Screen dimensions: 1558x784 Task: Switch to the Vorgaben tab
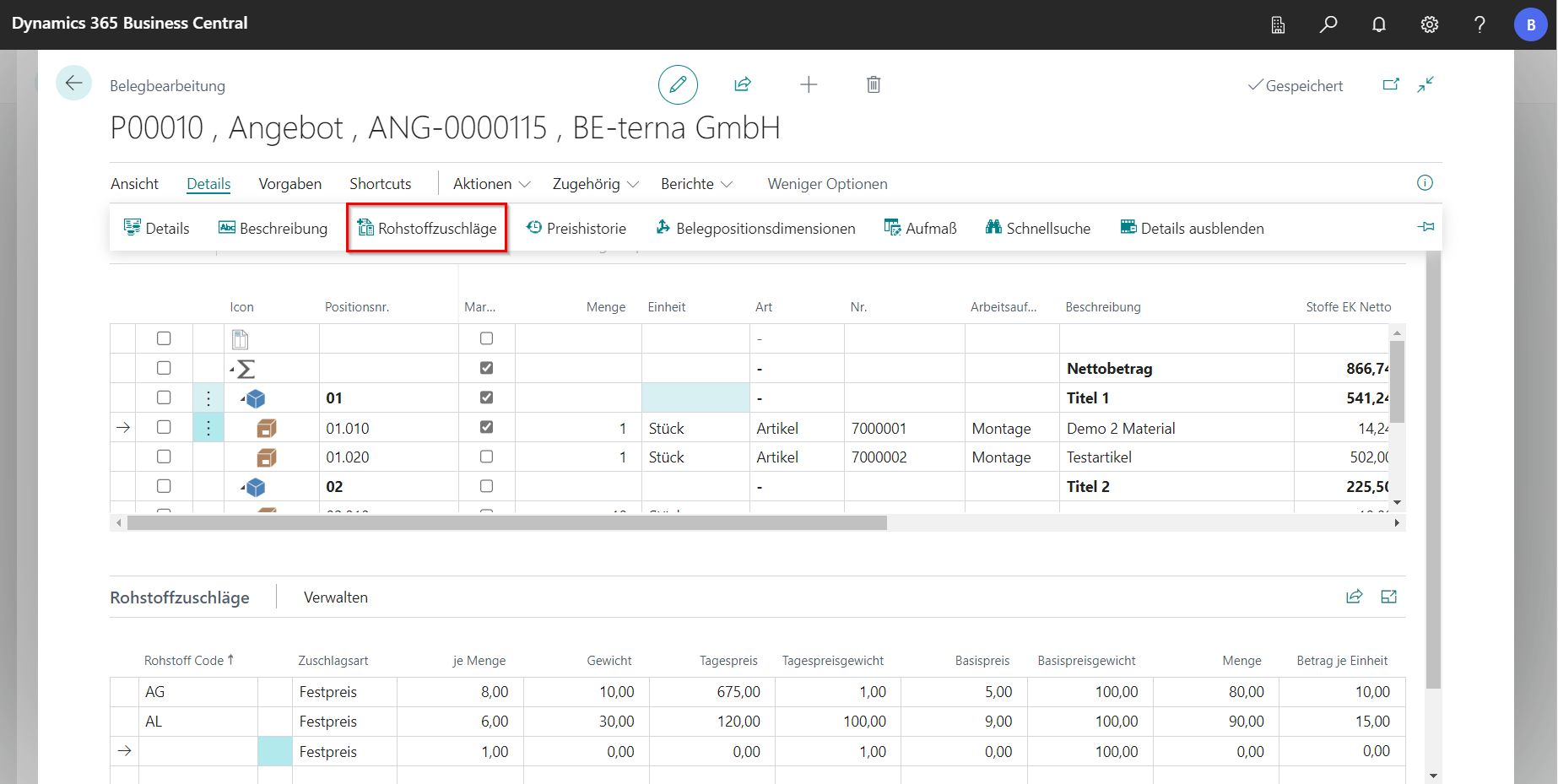(x=289, y=184)
